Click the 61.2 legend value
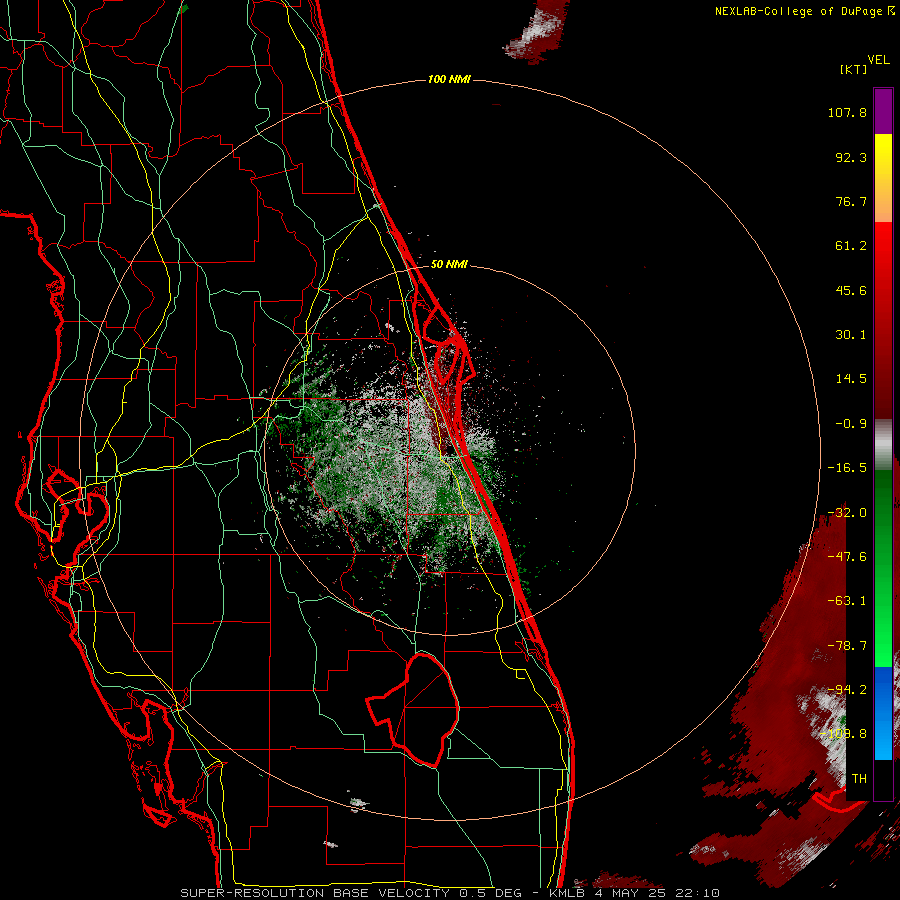The image size is (900, 900). pos(851,246)
